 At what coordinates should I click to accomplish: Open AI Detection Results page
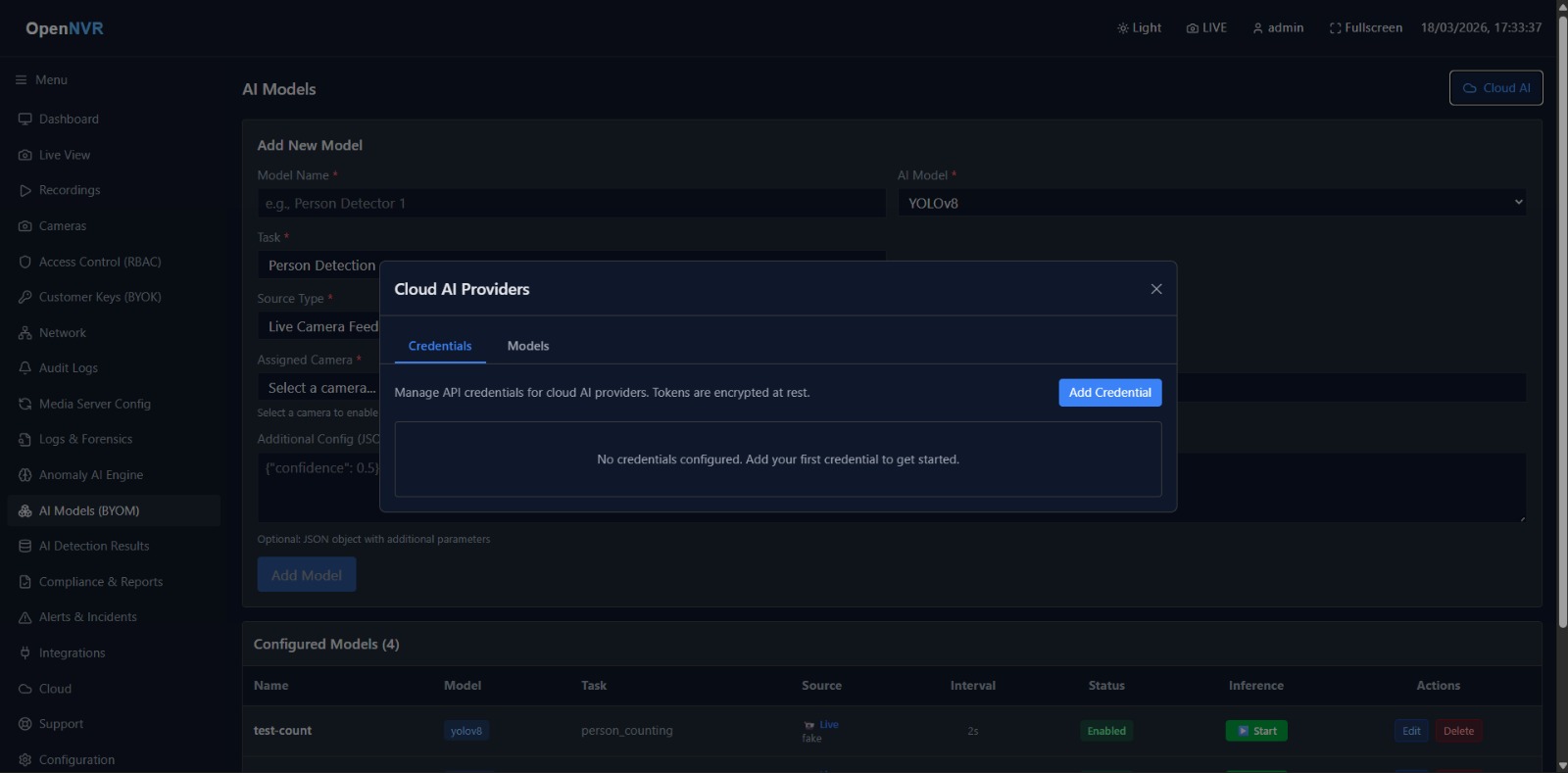click(114, 547)
